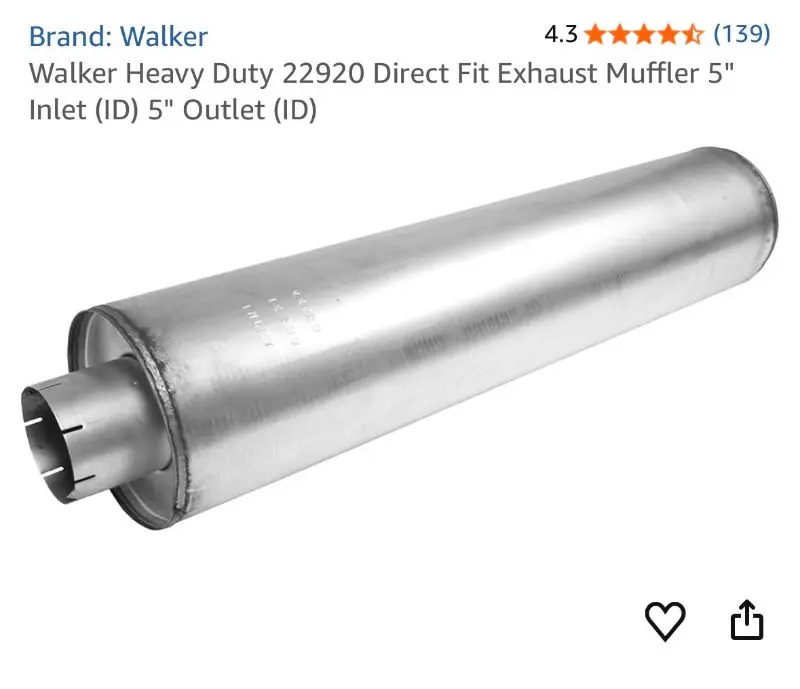Click "Direct Fit Exhaust Muffler" in title
This screenshot has width=800, height=689.
coord(536,73)
